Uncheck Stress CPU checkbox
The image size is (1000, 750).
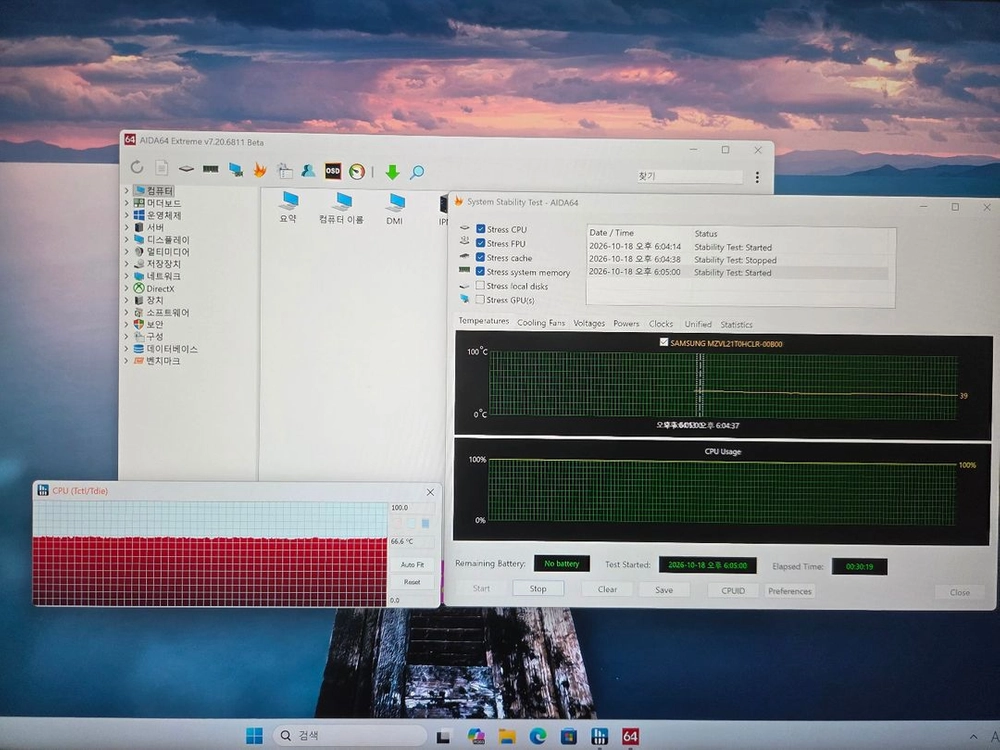click(x=481, y=228)
